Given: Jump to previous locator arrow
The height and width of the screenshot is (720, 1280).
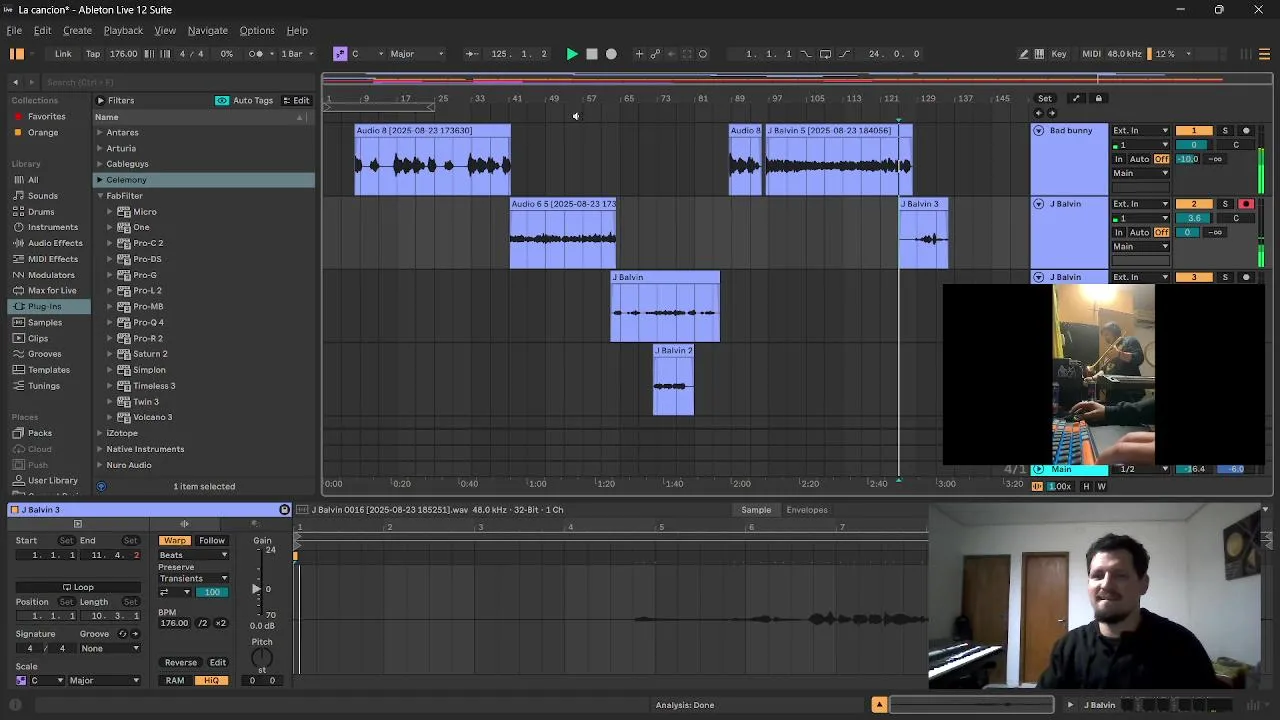Looking at the screenshot, I should [x=1037, y=113].
